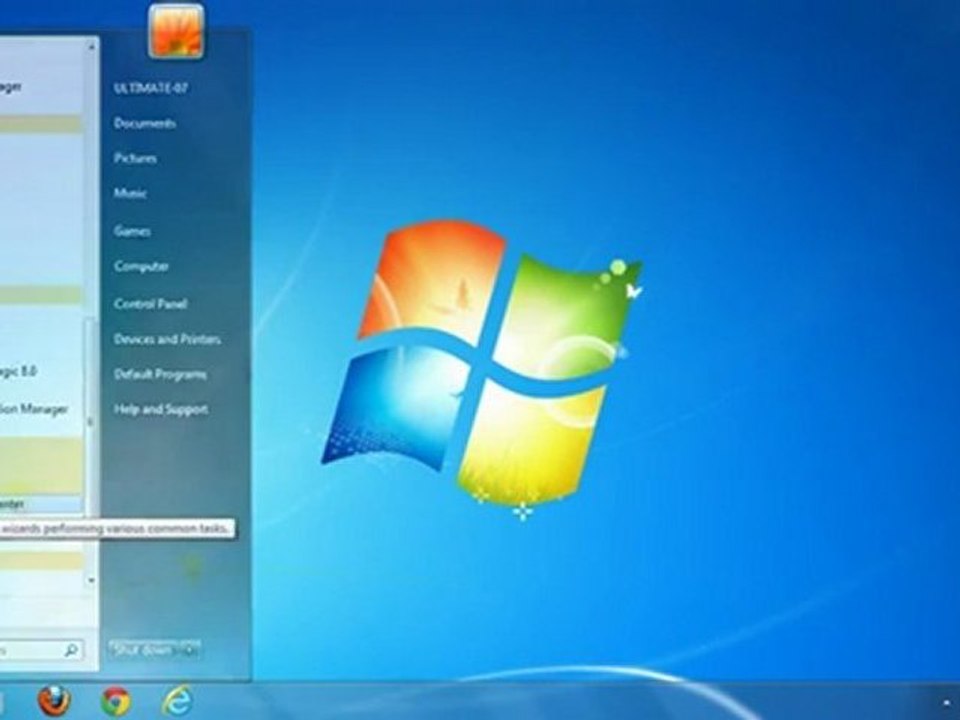
Task: Open the ULTIMATE-07 user folder
Action: (151, 88)
